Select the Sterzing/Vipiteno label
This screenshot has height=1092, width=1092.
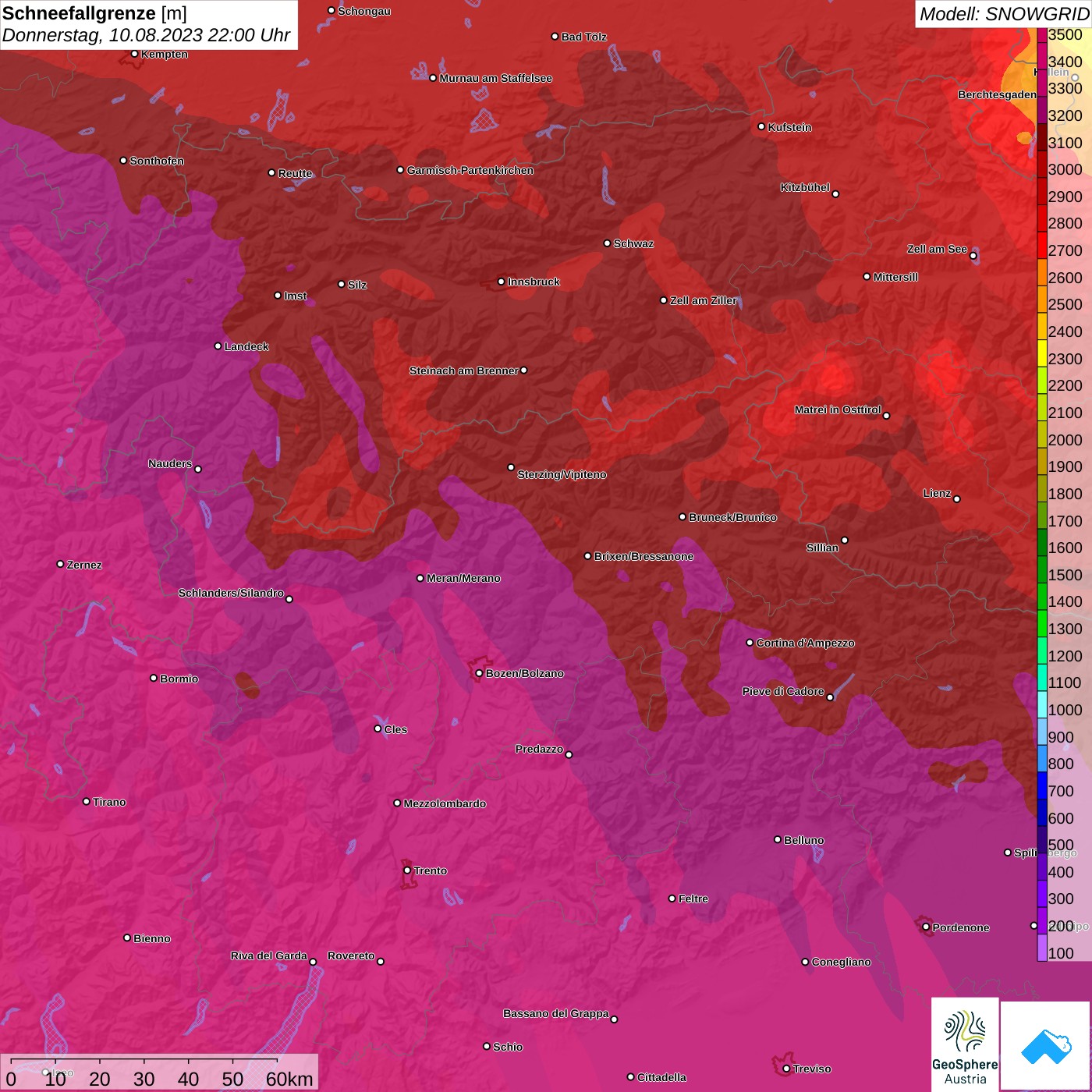[562, 474]
